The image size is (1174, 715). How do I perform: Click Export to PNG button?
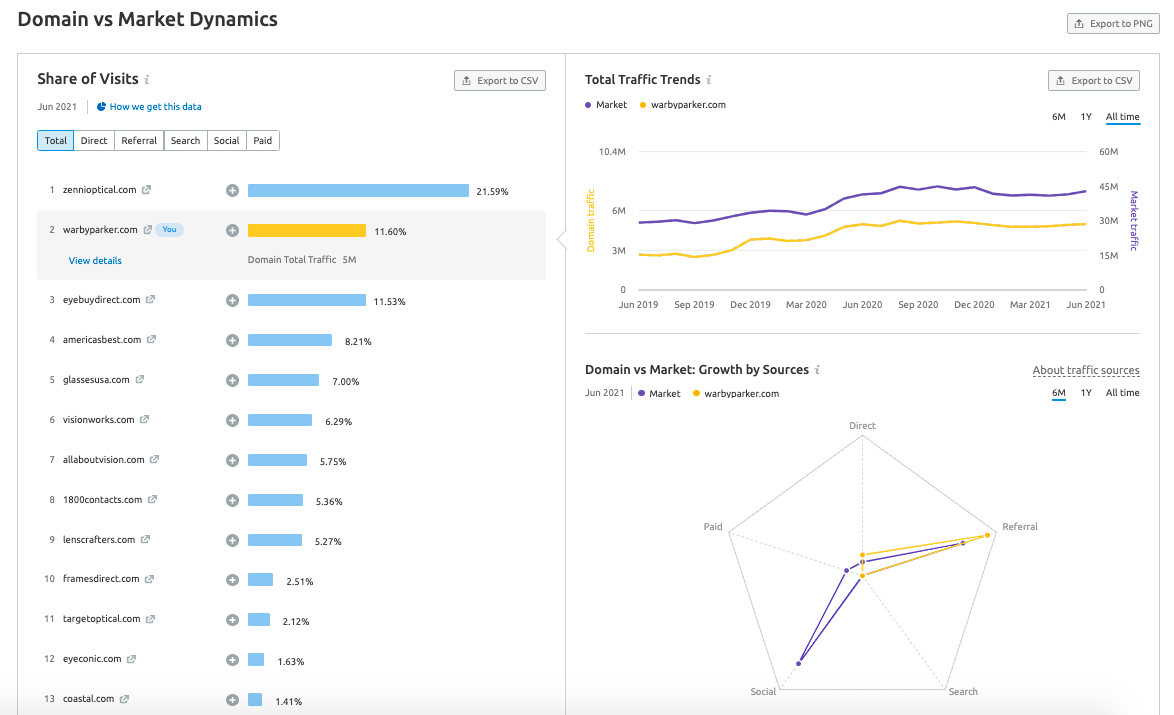pos(1113,24)
